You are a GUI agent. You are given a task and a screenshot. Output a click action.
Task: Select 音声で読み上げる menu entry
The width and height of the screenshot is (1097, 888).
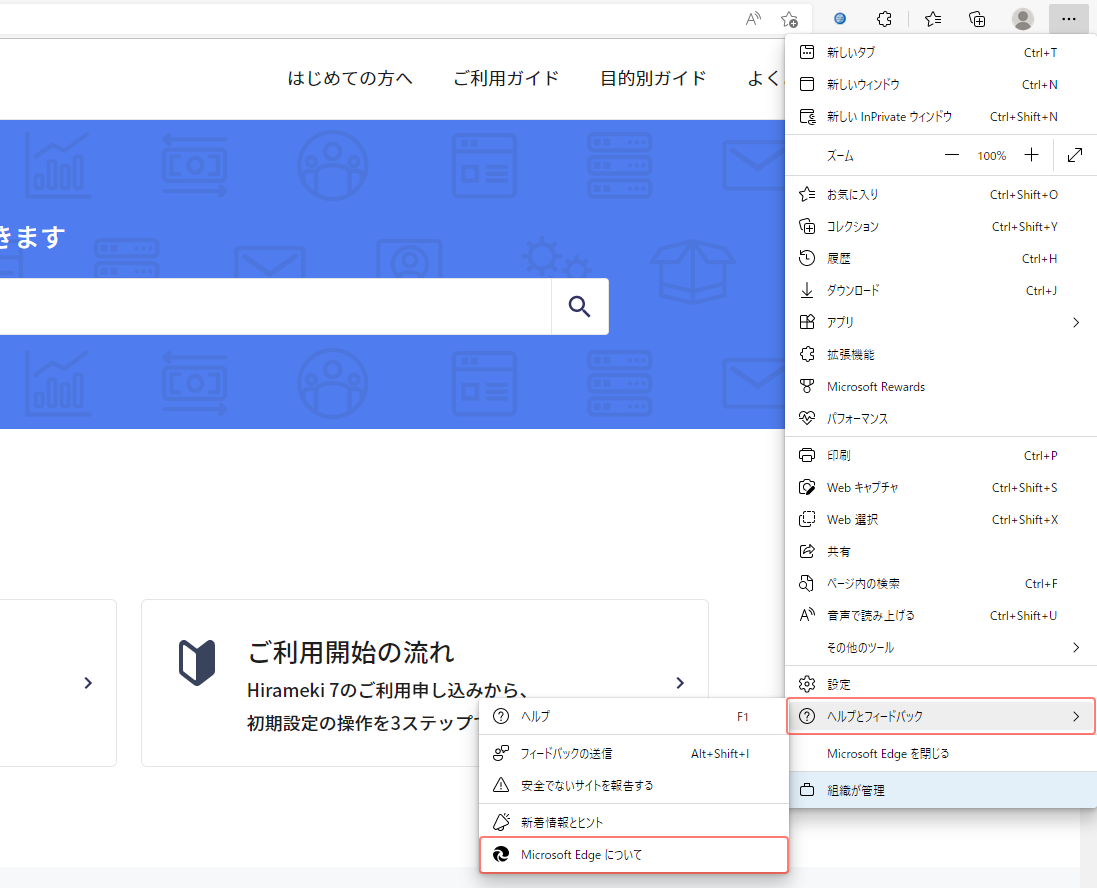(941, 616)
